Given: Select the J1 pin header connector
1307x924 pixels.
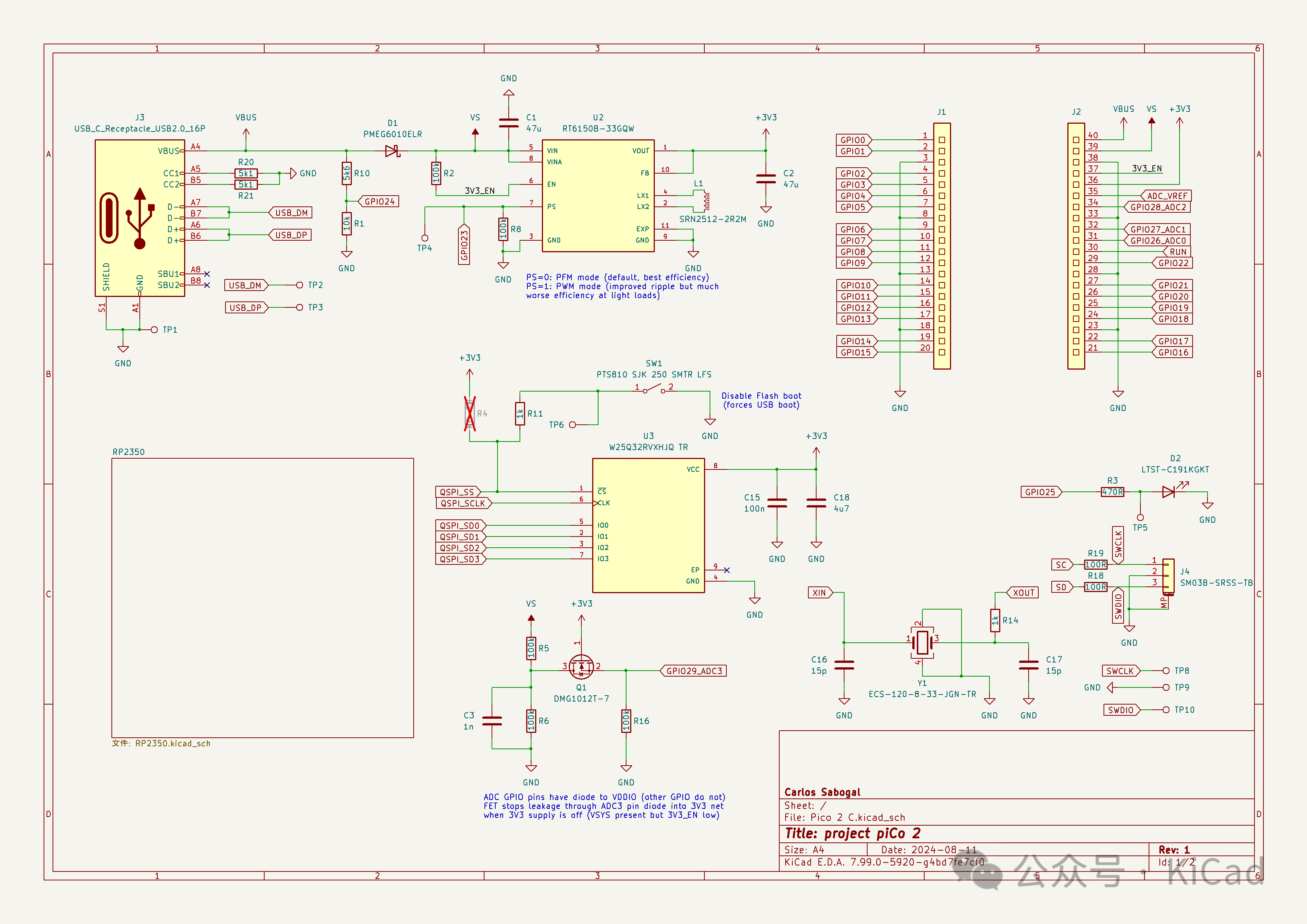Looking at the screenshot, I should pyautogui.click(x=941, y=246).
